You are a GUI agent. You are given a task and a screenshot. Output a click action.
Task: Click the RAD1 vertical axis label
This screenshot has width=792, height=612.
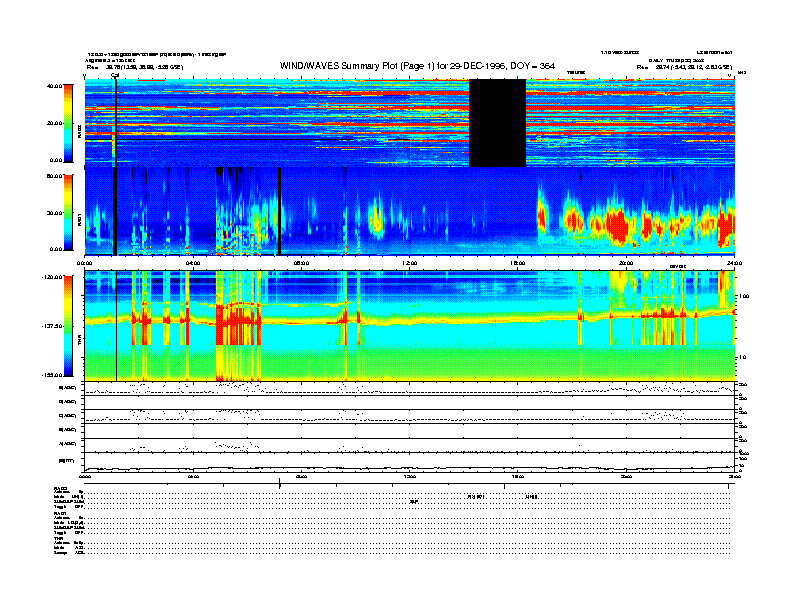tap(79, 219)
